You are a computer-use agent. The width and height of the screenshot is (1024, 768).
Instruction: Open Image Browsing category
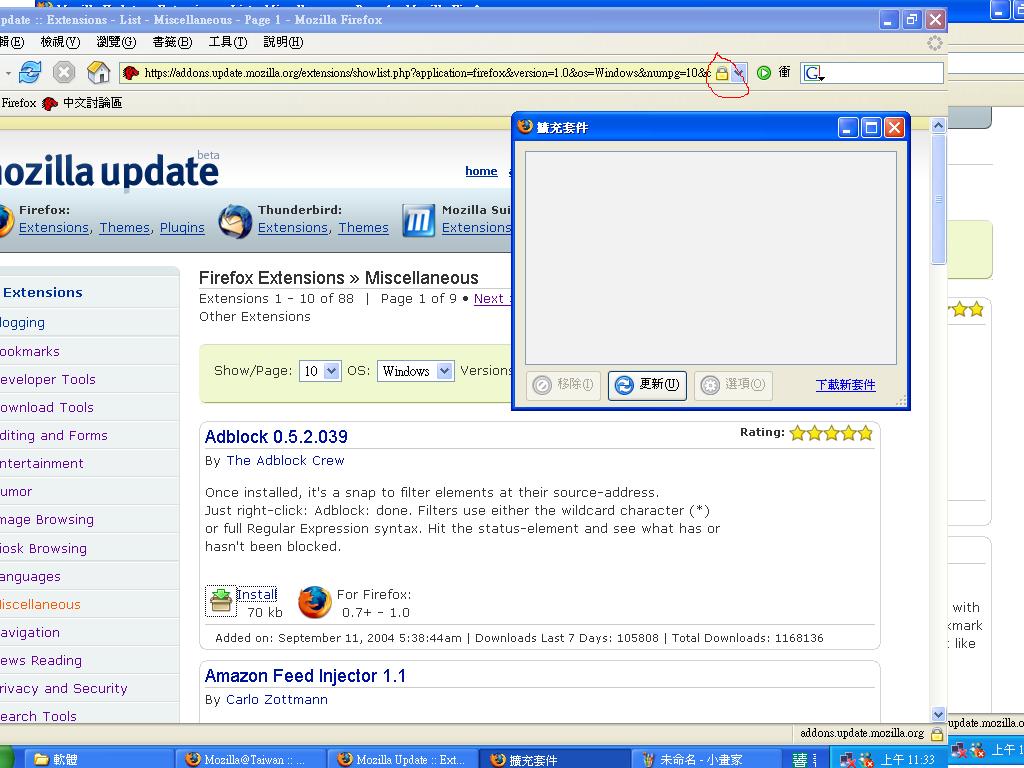[x=46, y=520]
